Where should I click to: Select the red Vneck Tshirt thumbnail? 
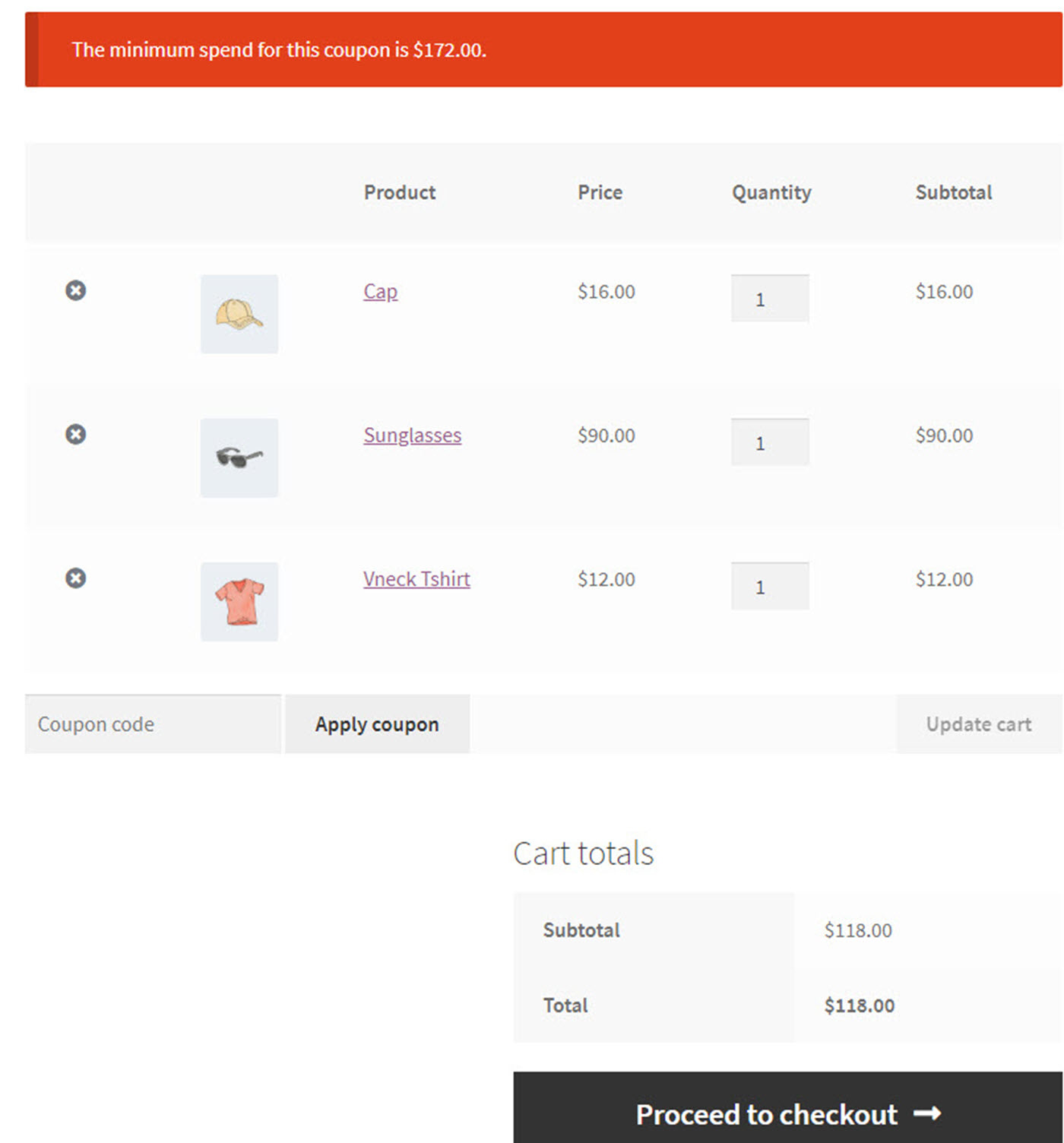[x=239, y=601]
